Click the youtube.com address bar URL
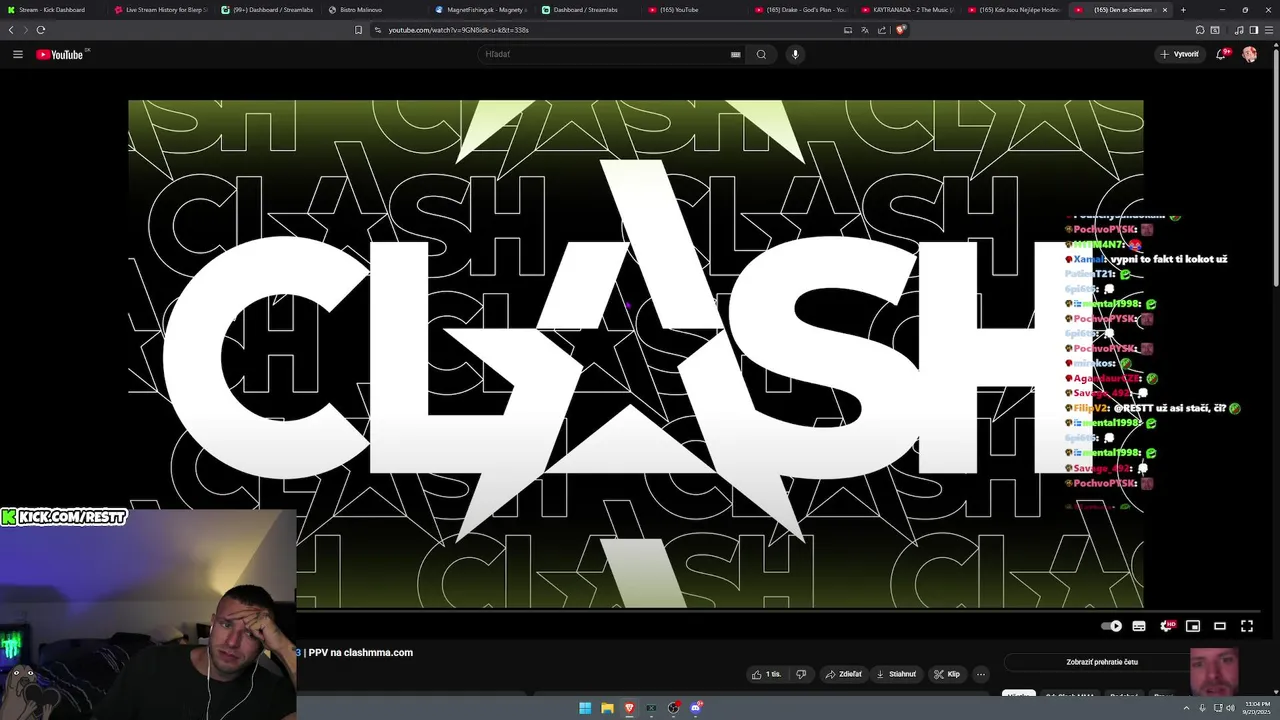This screenshot has height=720, width=1280. (x=458, y=30)
